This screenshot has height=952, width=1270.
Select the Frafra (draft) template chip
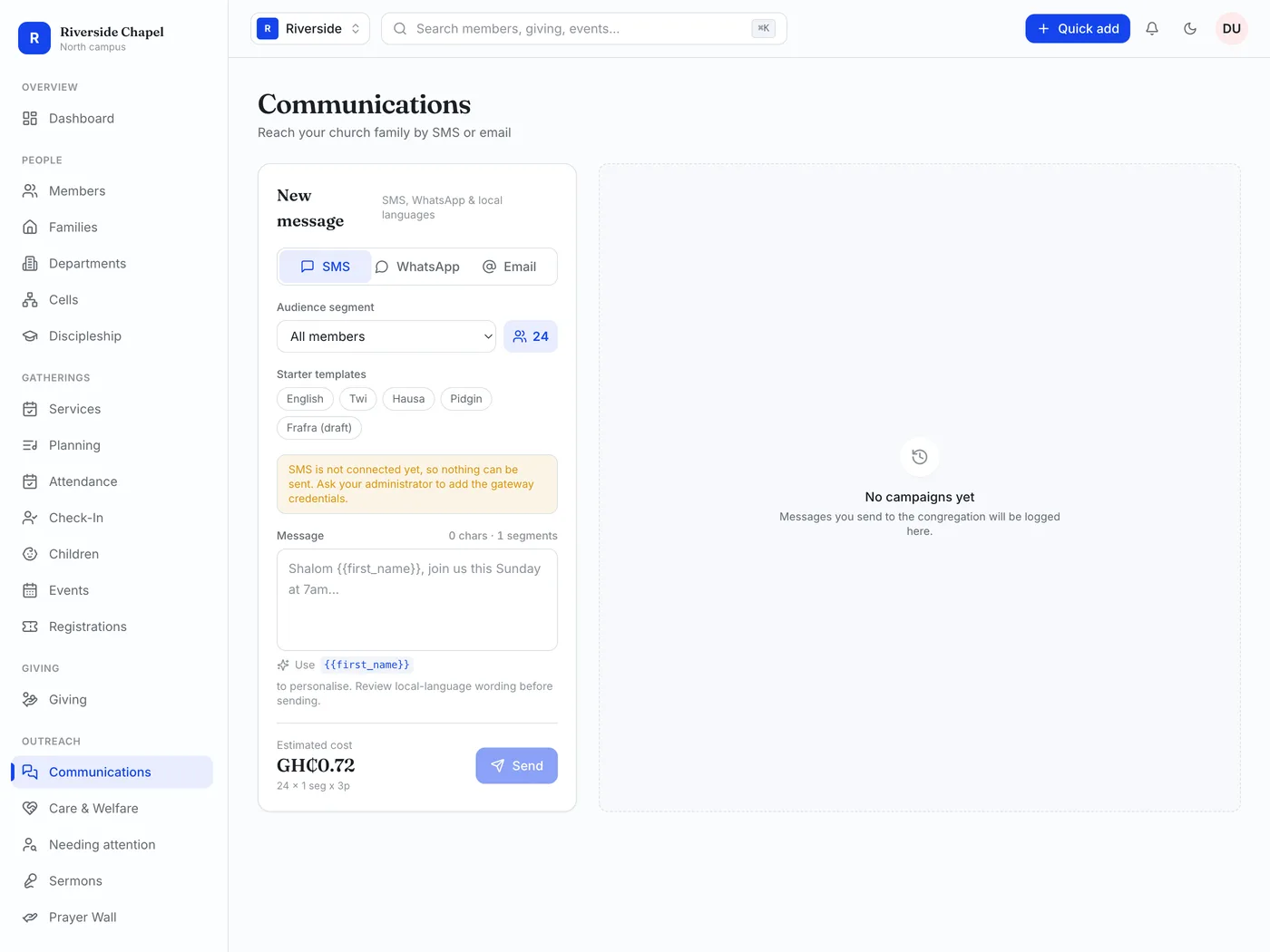tap(319, 428)
